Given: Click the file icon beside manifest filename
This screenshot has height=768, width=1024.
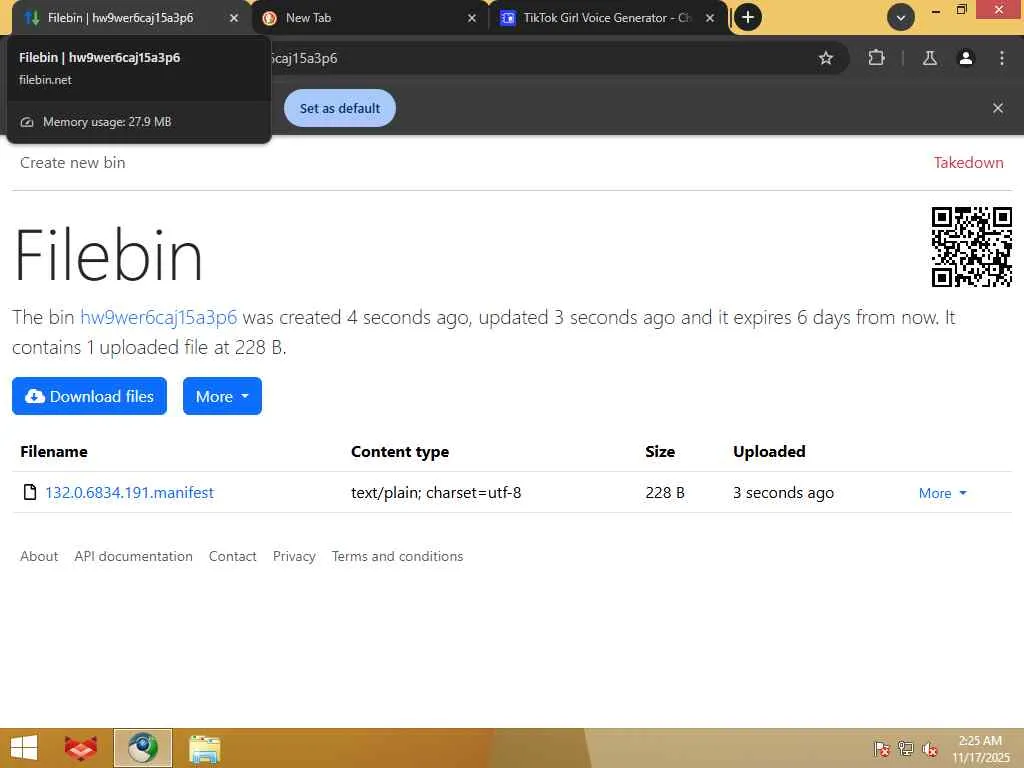Looking at the screenshot, I should [29, 492].
